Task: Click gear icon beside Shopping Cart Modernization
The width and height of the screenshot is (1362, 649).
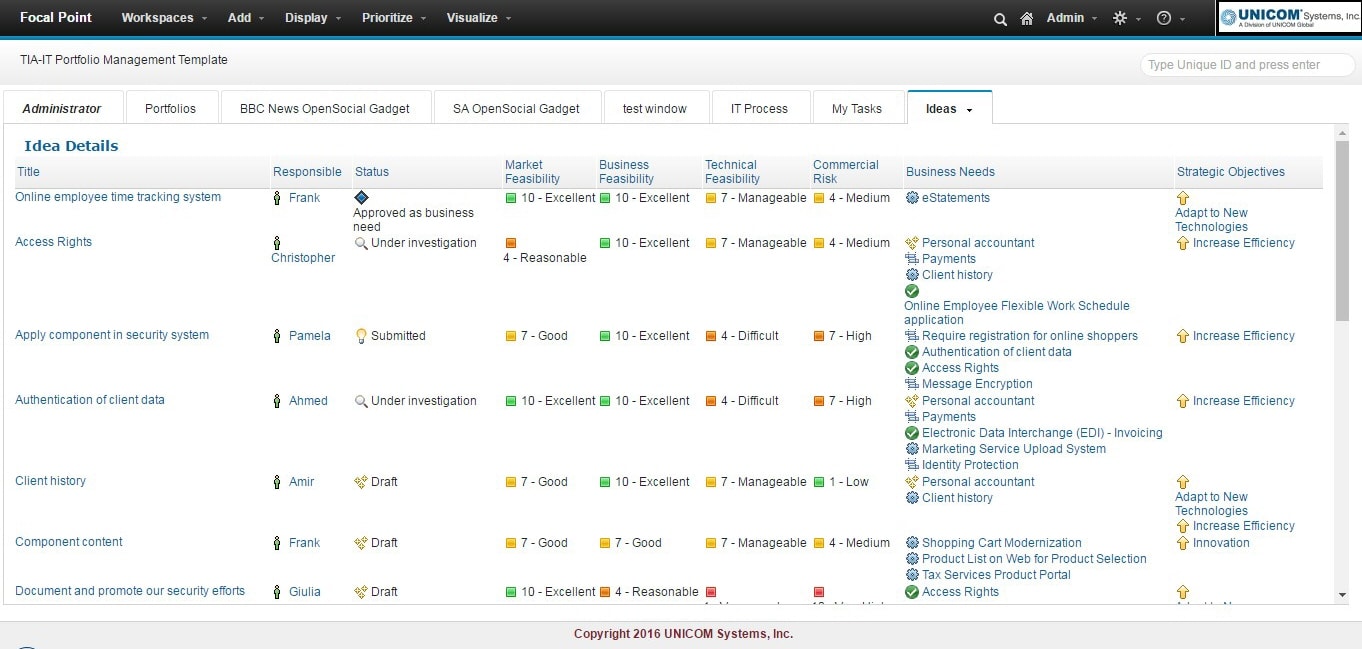Action: 912,543
